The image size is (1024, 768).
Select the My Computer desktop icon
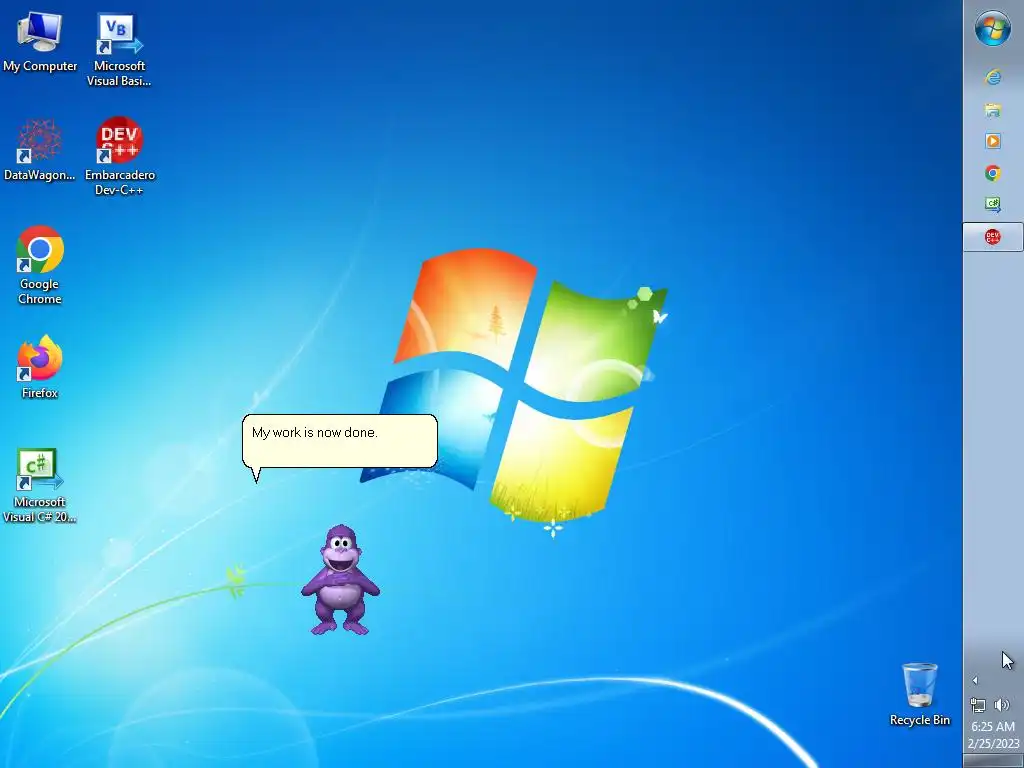40,42
